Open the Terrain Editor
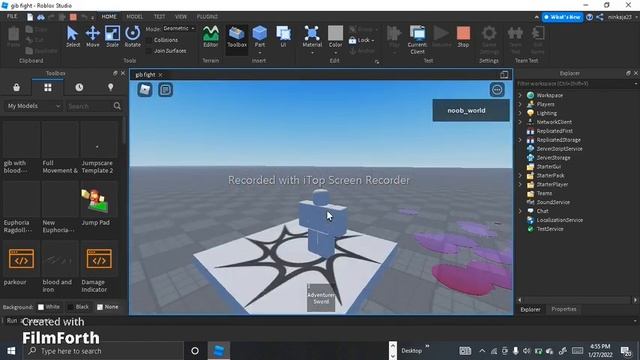Image resolution: width=640 pixels, height=360 pixels. click(x=211, y=37)
